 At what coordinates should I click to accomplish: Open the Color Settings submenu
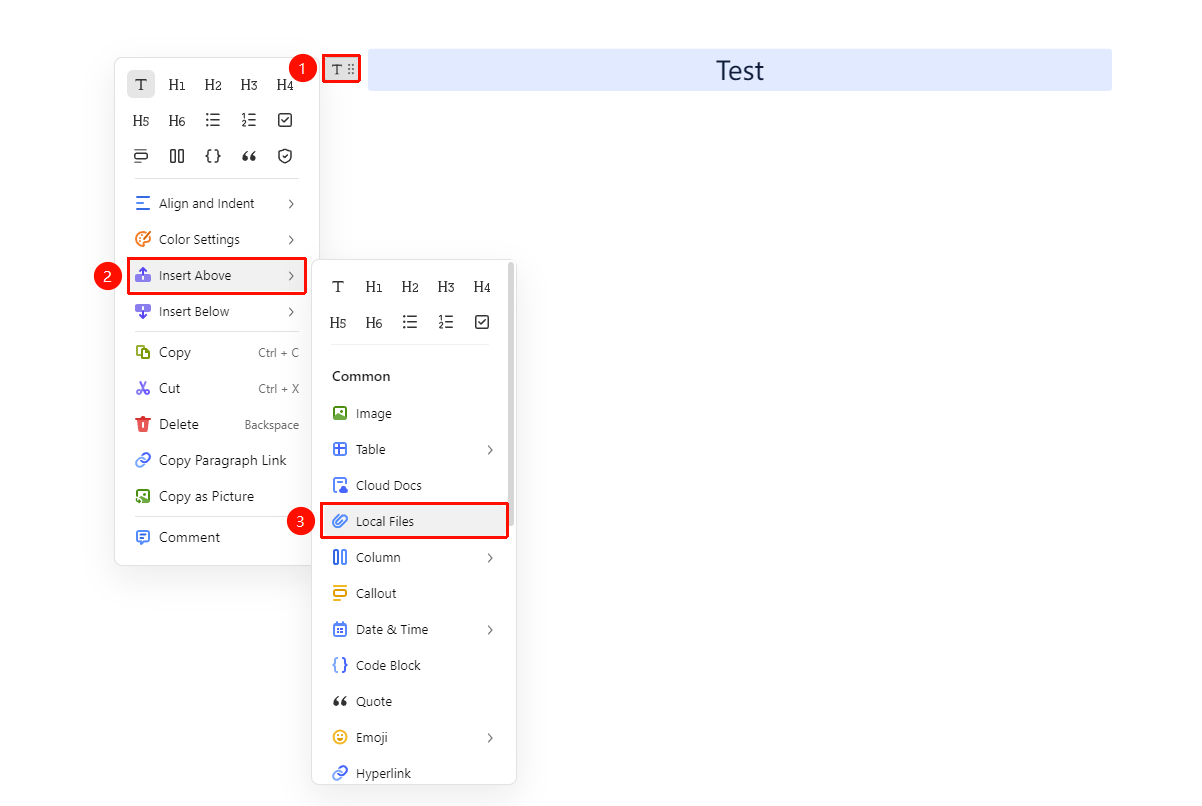(216, 240)
